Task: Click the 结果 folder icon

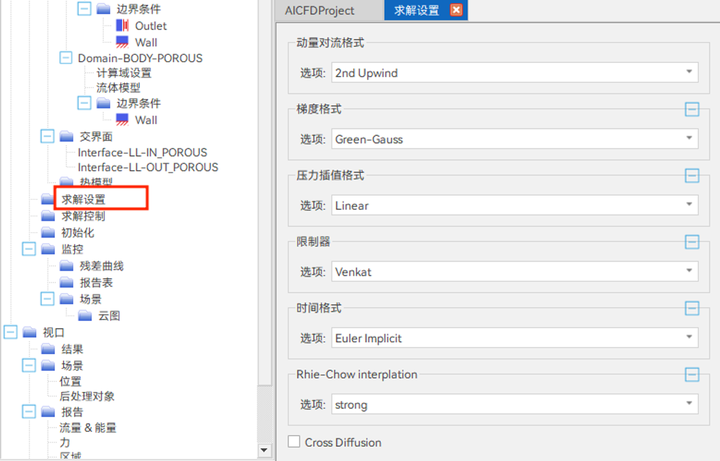Action: pyautogui.click(x=48, y=349)
